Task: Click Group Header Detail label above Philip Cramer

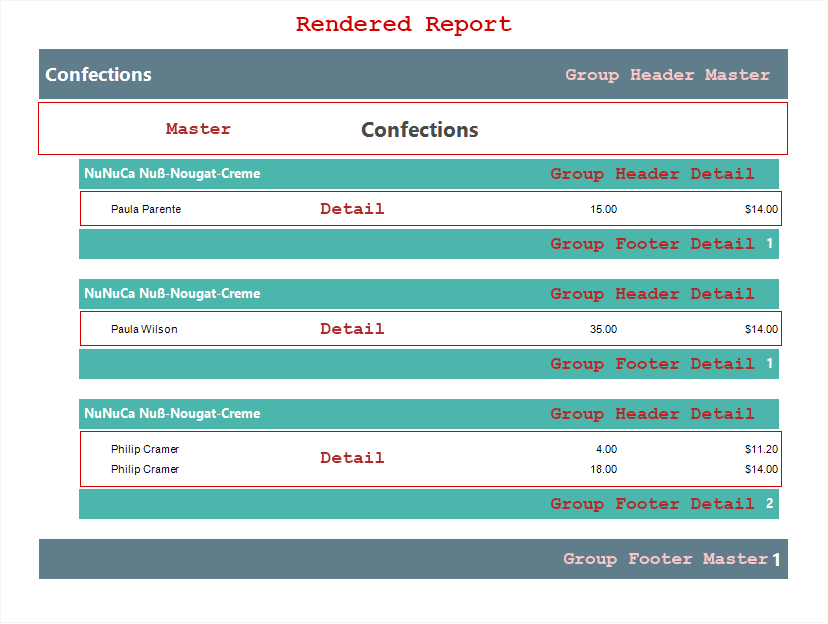Action: tap(652, 414)
